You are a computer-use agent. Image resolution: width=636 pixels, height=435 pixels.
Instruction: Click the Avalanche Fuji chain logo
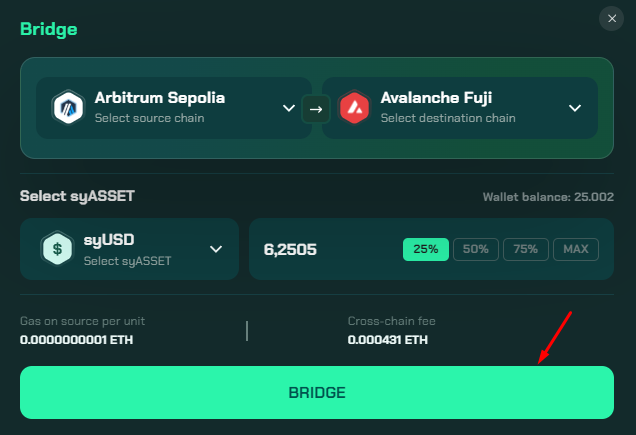pos(354,108)
